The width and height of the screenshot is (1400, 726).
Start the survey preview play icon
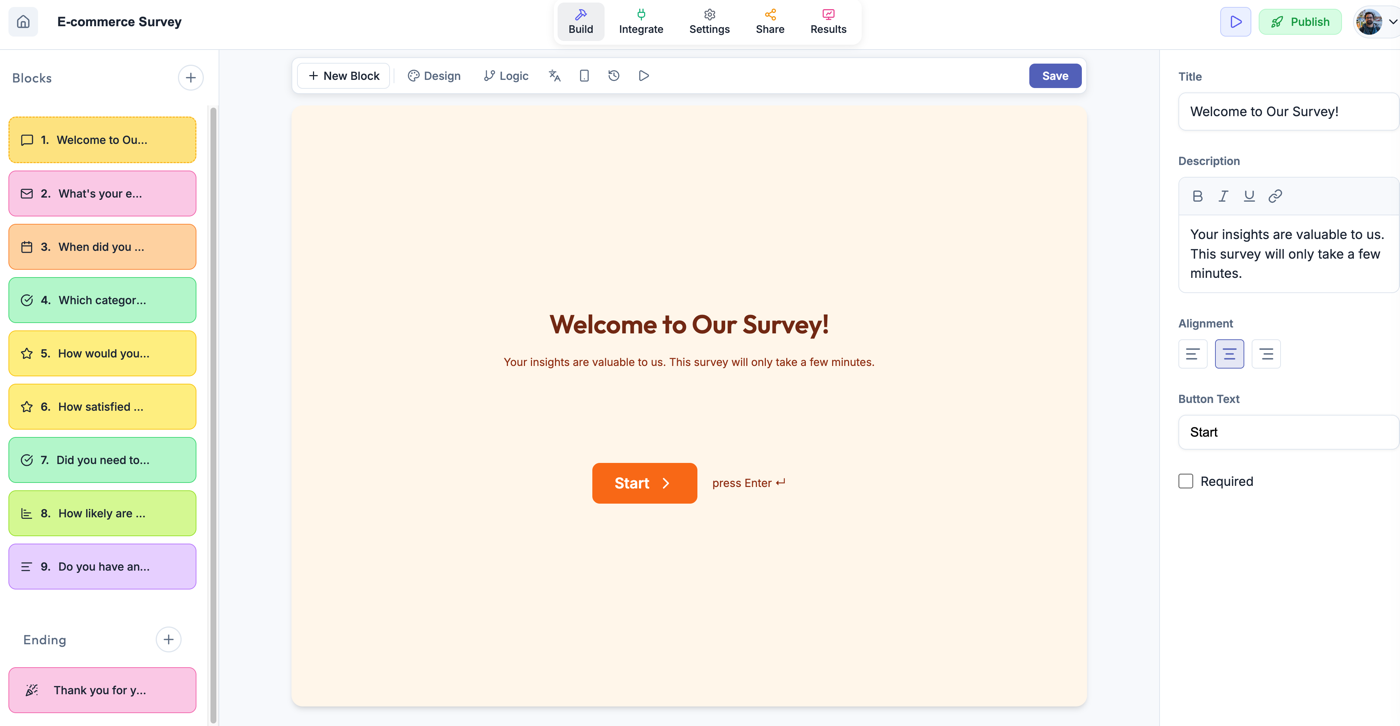[x=643, y=75]
